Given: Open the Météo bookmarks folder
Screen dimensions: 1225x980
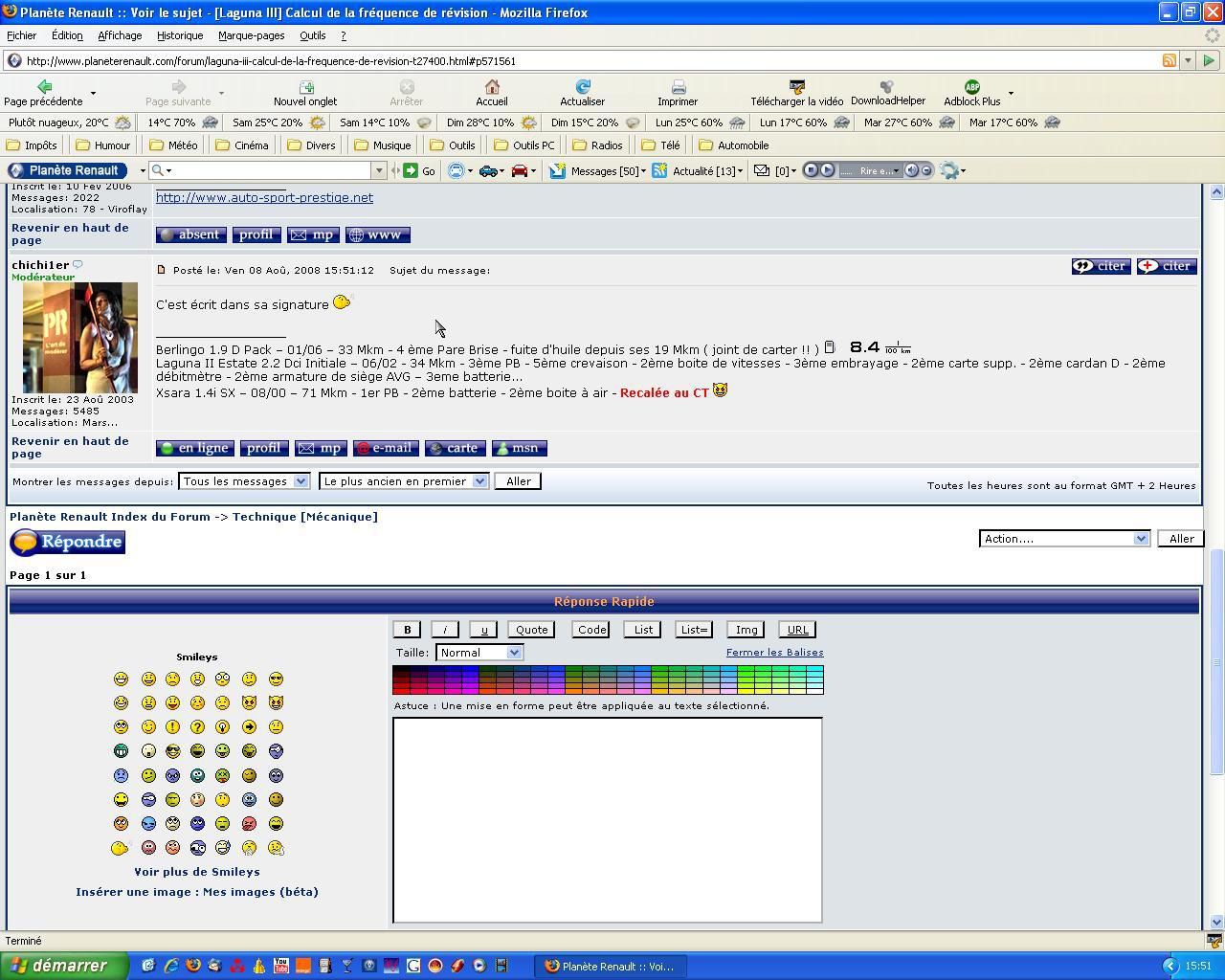Looking at the screenshot, I should click(173, 145).
